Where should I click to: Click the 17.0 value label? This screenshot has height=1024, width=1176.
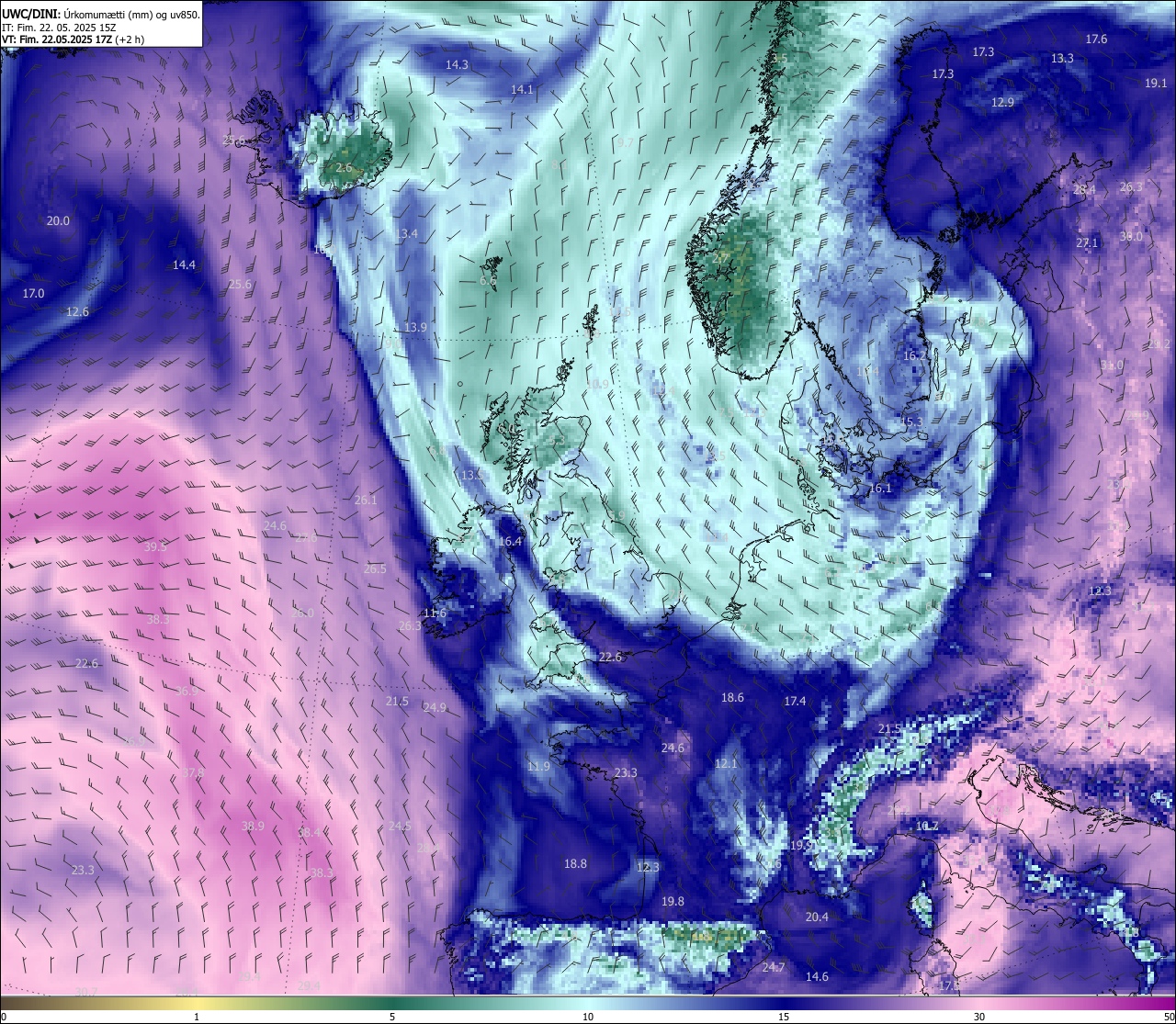pyautogui.click(x=33, y=294)
